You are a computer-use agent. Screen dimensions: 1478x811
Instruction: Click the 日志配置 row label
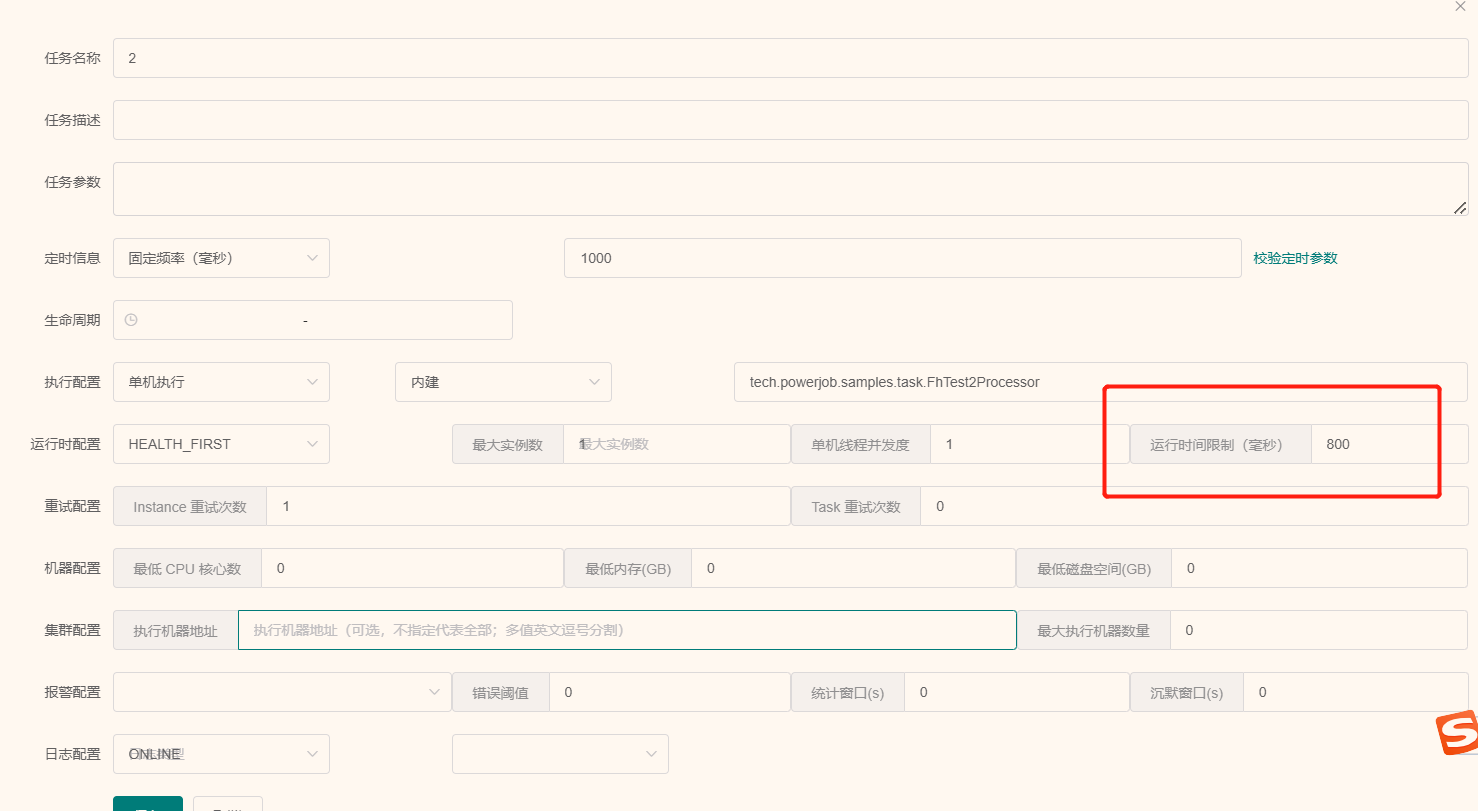pyautogui.click(x=72, y=754)
